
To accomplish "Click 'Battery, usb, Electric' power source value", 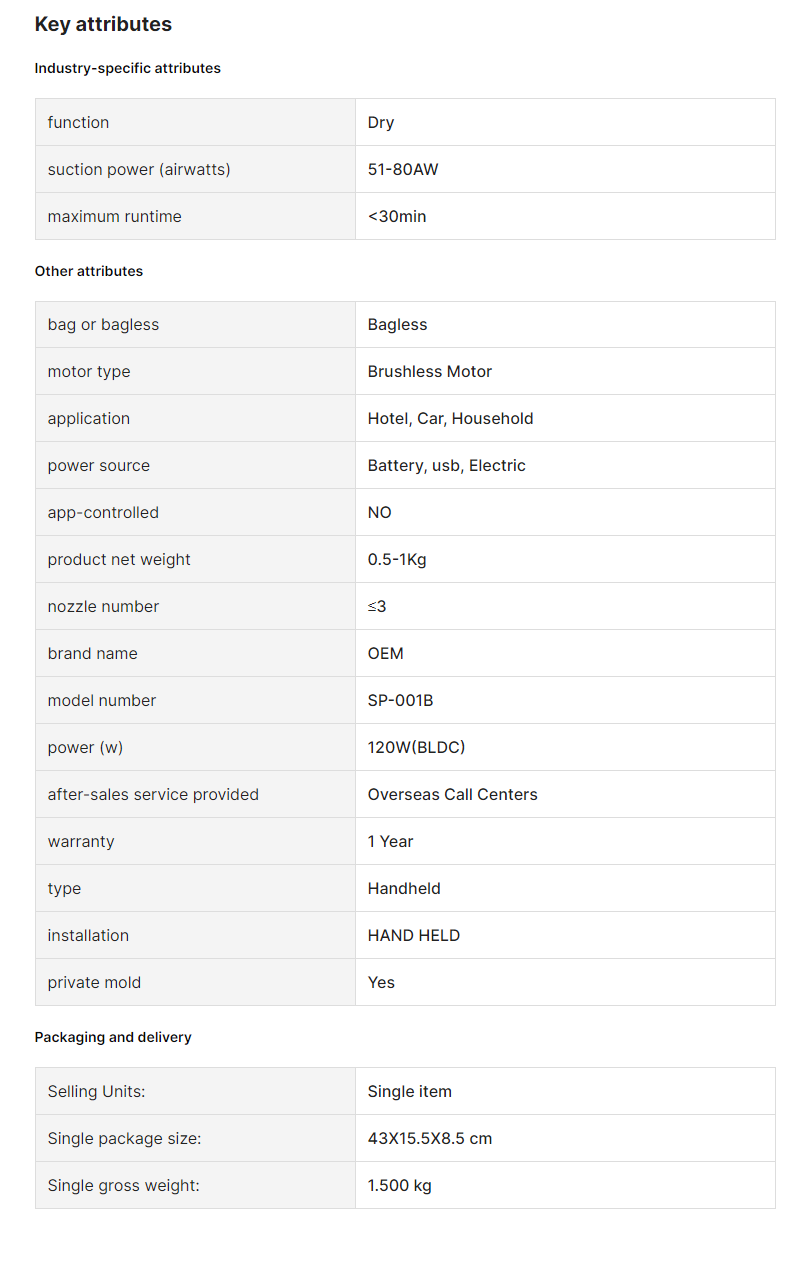I will [447, 465].
